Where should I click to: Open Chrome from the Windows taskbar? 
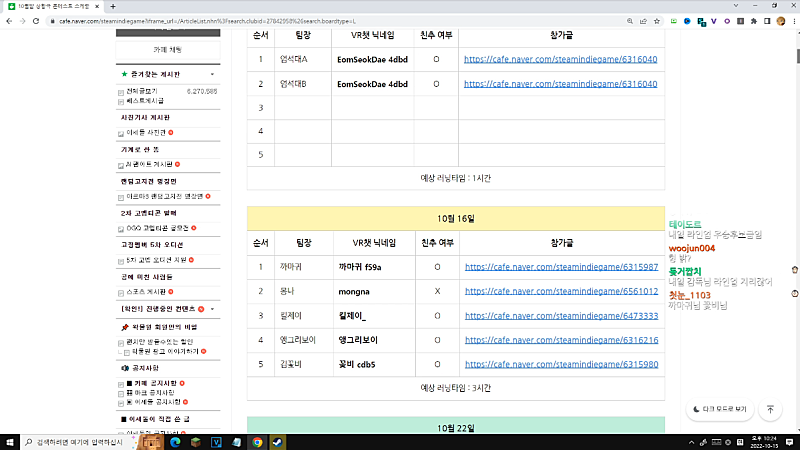tap(257, 441)
